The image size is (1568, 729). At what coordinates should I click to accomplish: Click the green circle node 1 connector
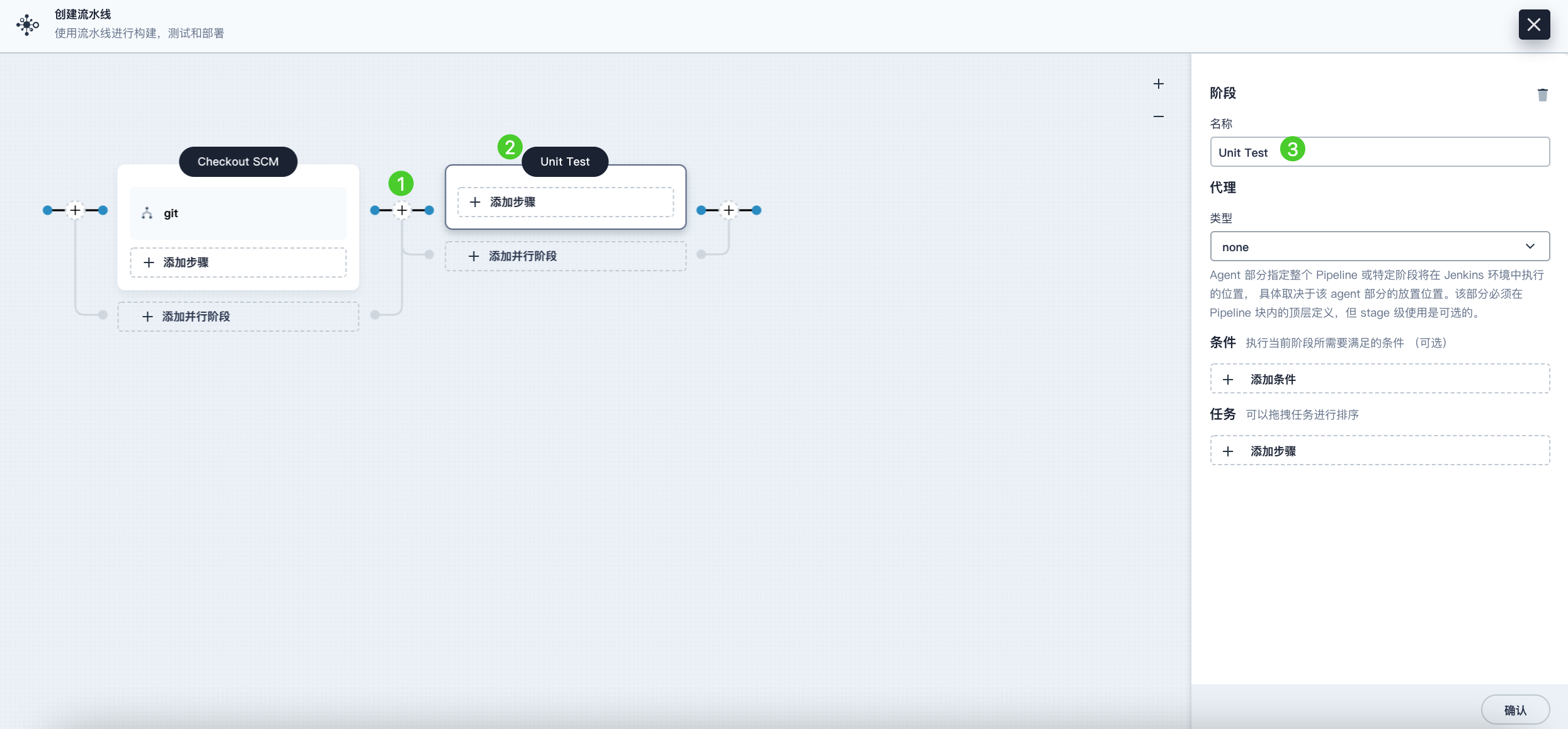[399, 183]
